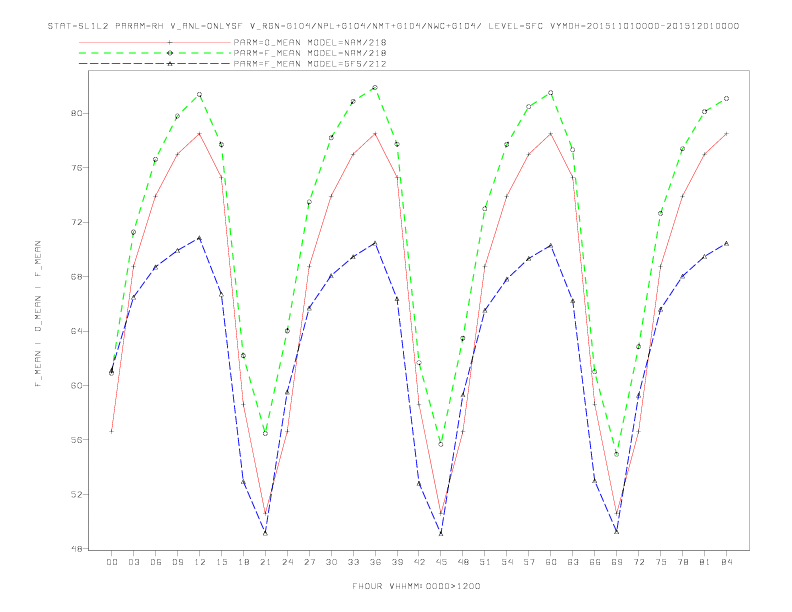Click y-axis tick label 76
The height and width of the screenshot is (612, 792).
tap(76, 168)
